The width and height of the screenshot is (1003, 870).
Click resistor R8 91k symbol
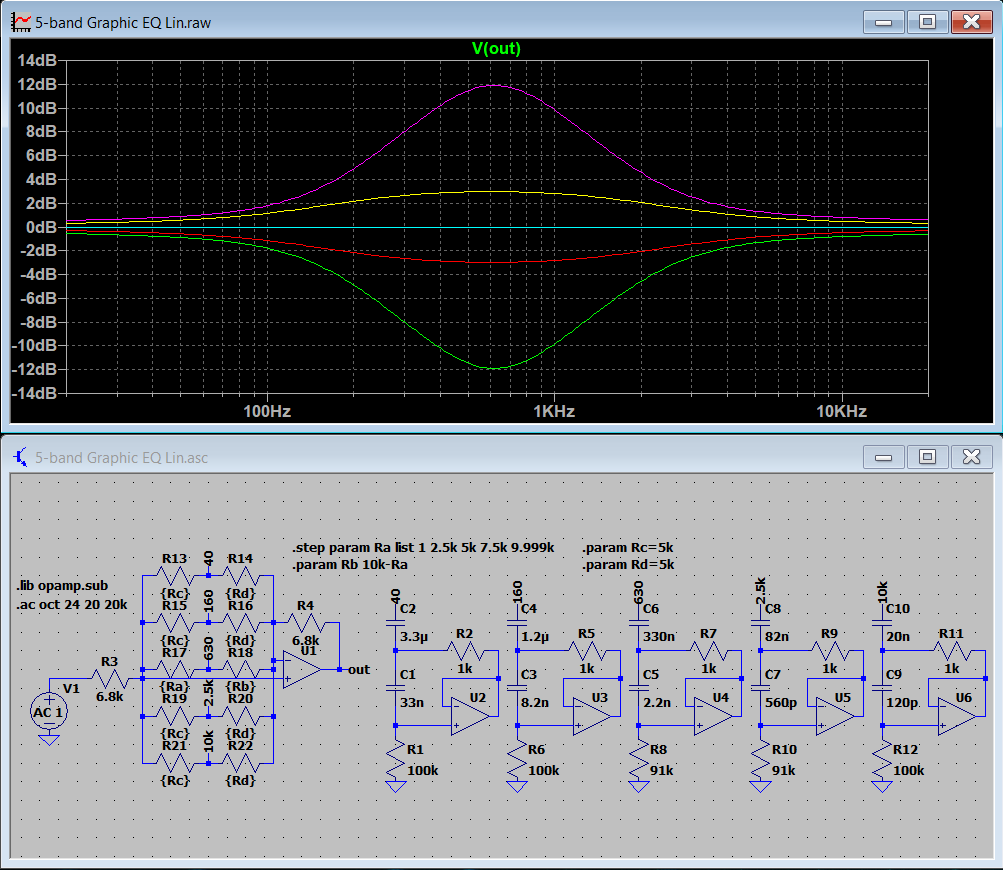(x=638, y=760)
